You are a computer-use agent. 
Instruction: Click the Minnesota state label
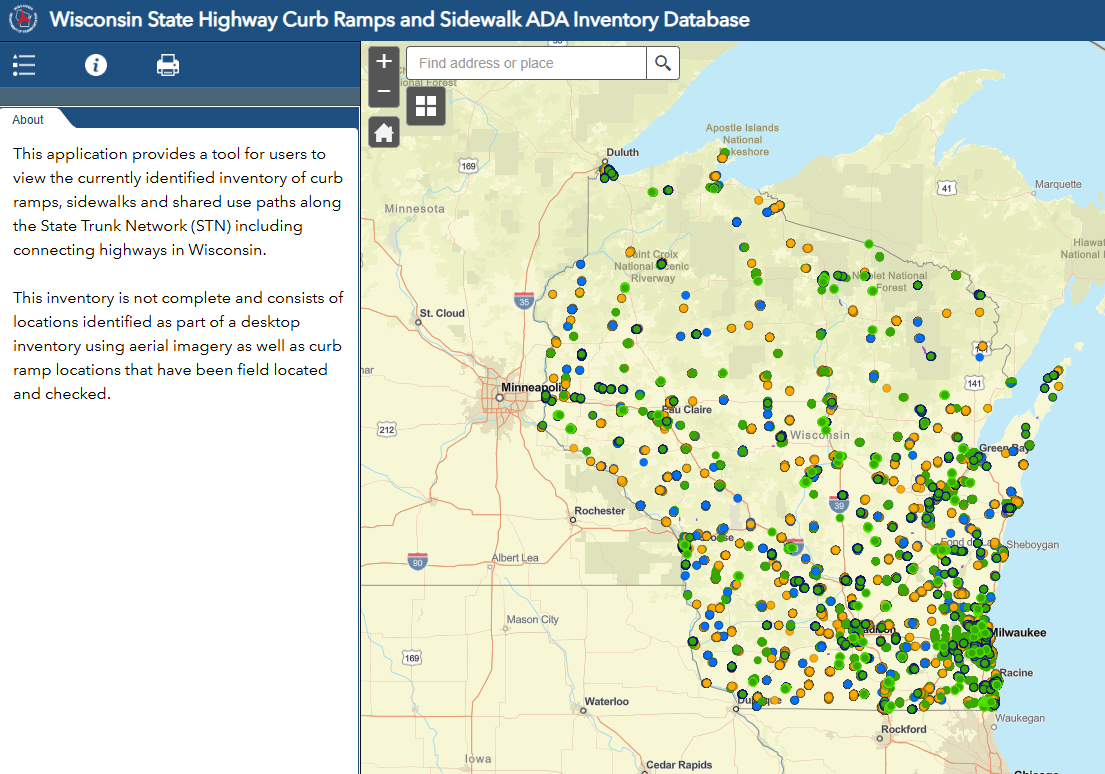click(414, 209)
